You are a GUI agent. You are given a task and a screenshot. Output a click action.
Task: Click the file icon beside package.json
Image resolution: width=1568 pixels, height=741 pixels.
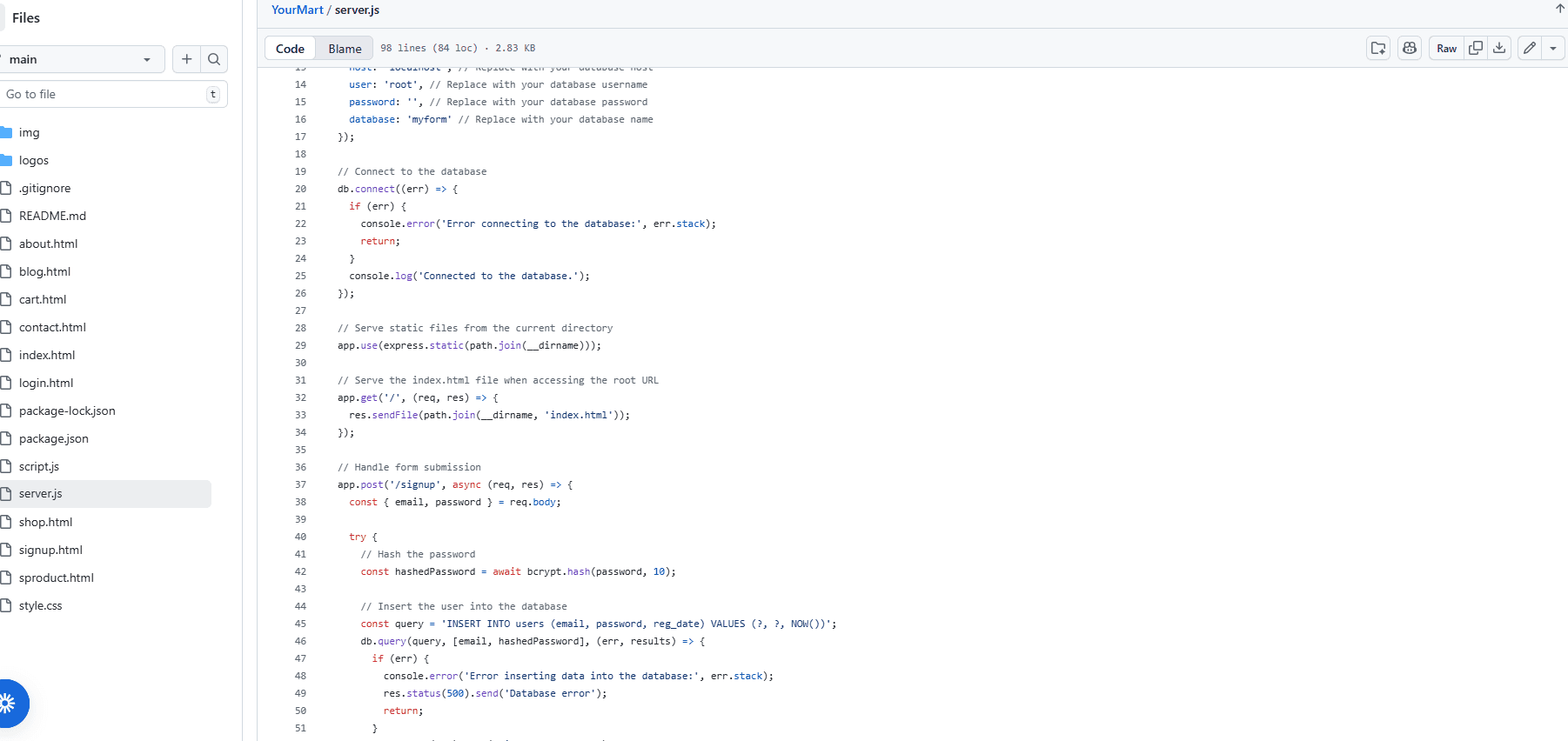click(5, 438)
